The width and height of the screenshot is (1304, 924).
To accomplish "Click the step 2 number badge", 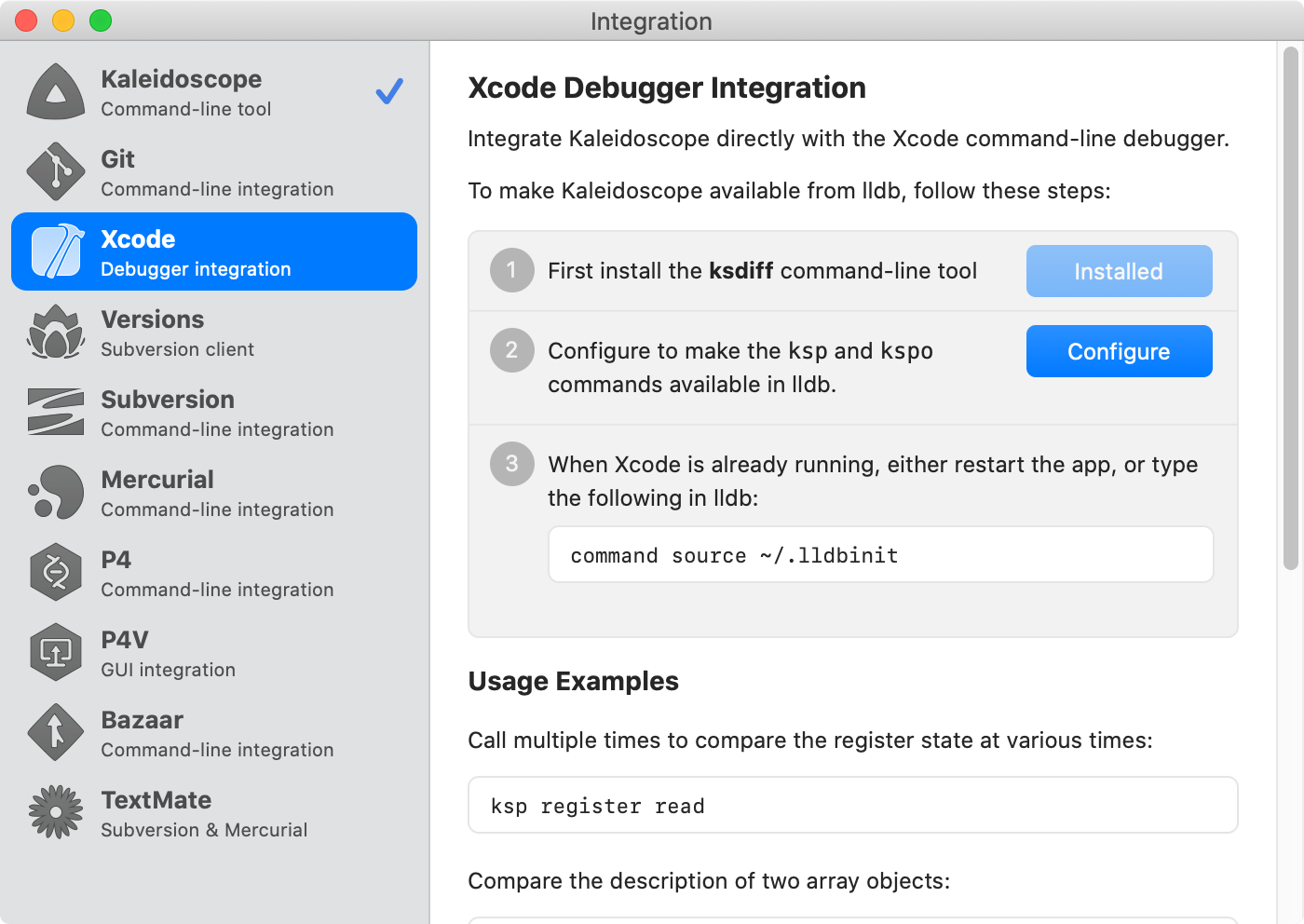I will 511,350.
